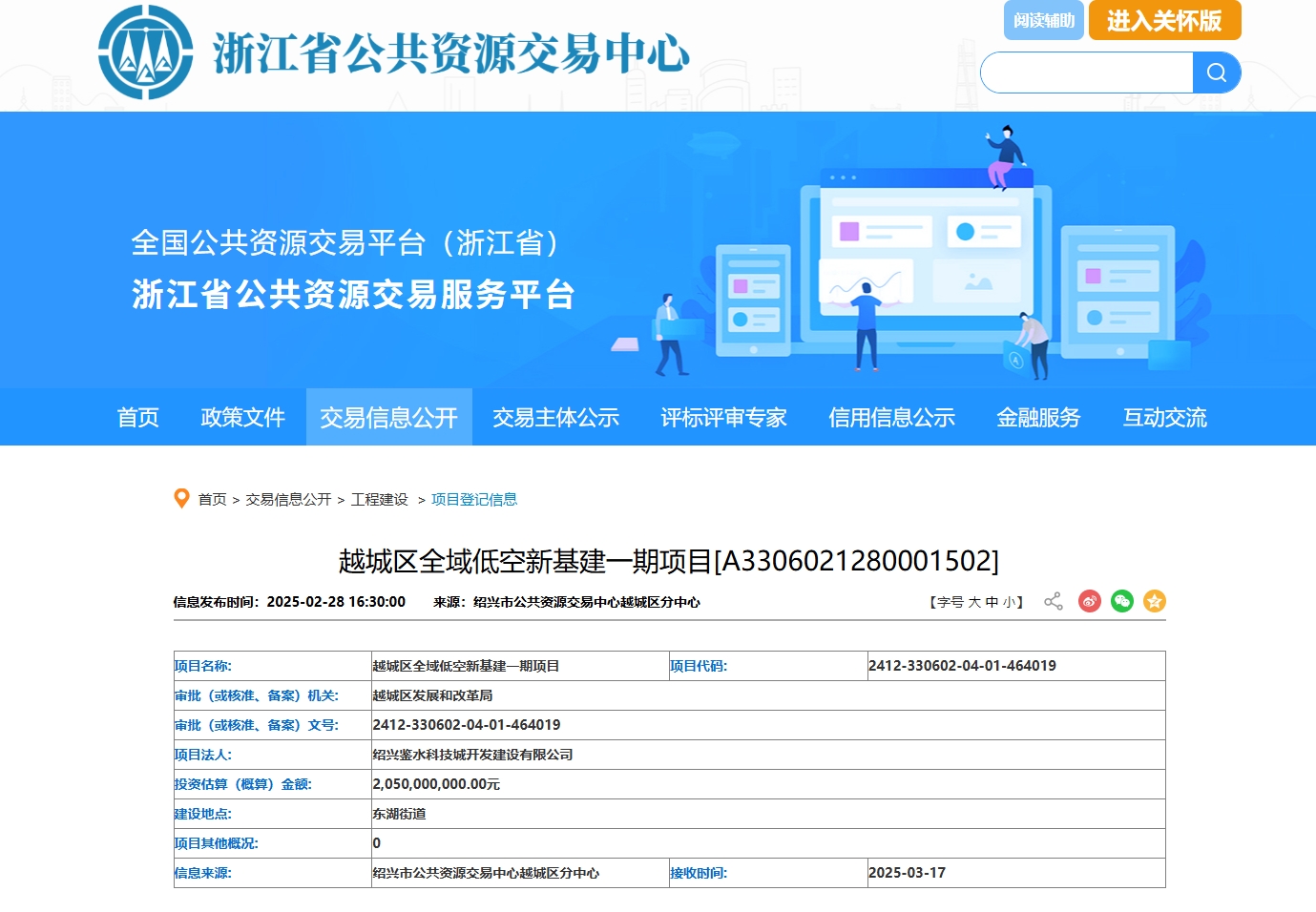This screenshot has height=912, width=1316.
Task: Click the Weibo share icon
Action: tap(1089, 601)
